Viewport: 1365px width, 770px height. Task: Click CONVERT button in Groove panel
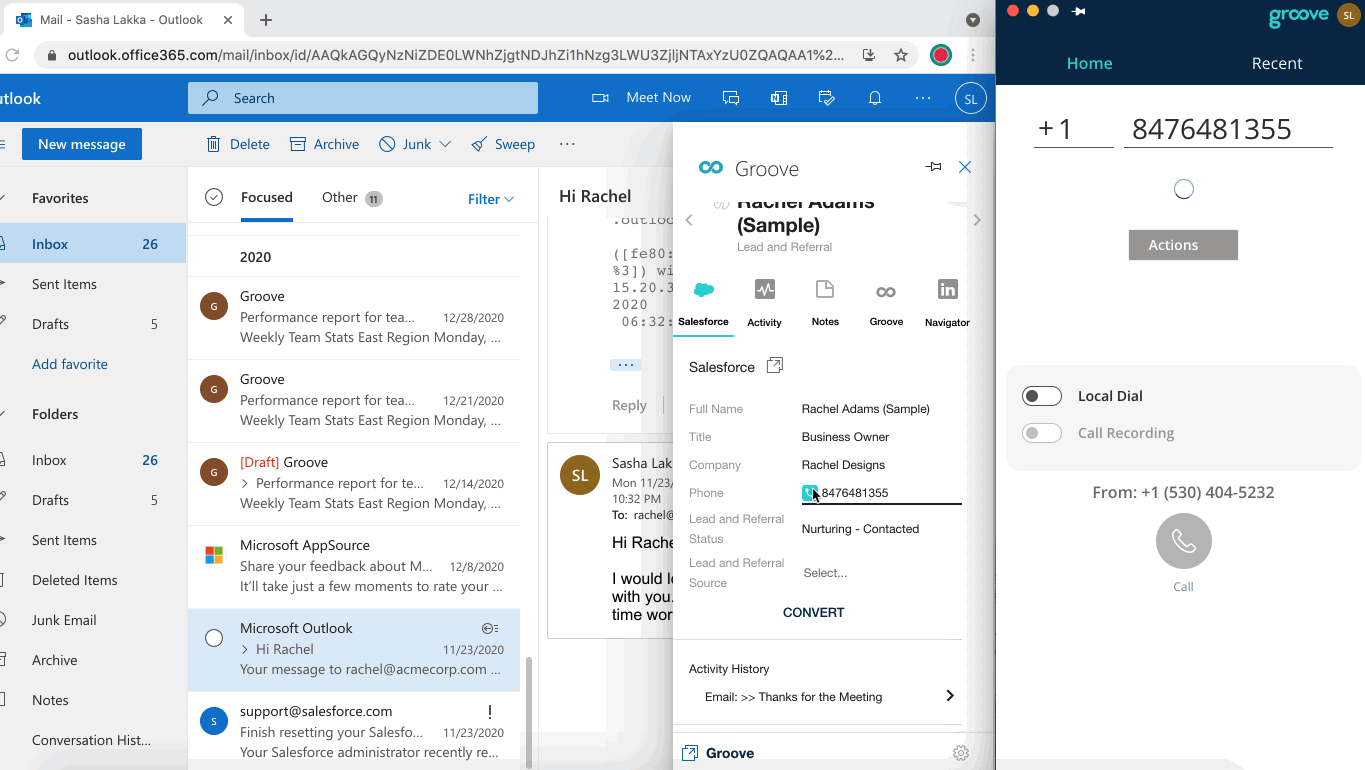(813, 612)
